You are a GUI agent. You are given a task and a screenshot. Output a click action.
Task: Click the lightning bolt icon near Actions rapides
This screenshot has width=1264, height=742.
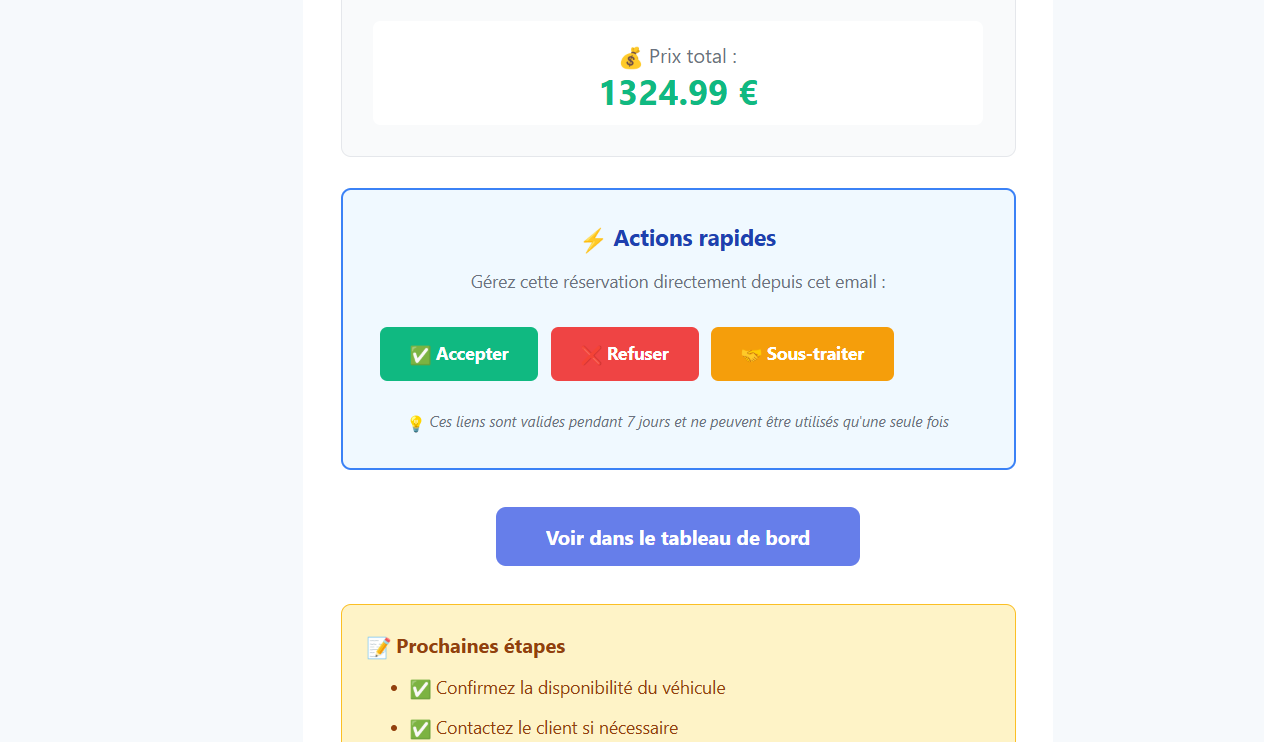593,240
